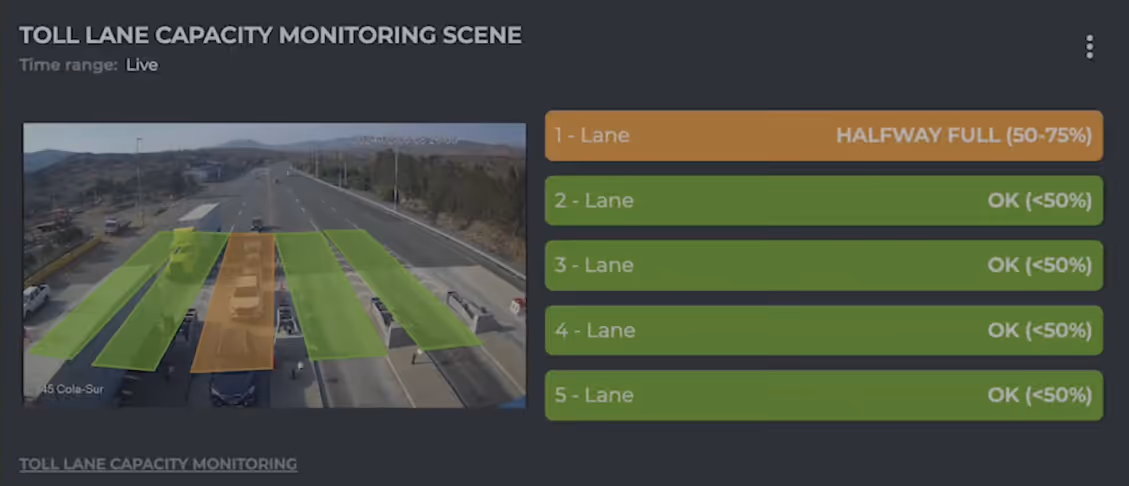Click the 'Time range:' label
The width and height of the screenshot is (1129, 486).
click(x=68, y=66)
